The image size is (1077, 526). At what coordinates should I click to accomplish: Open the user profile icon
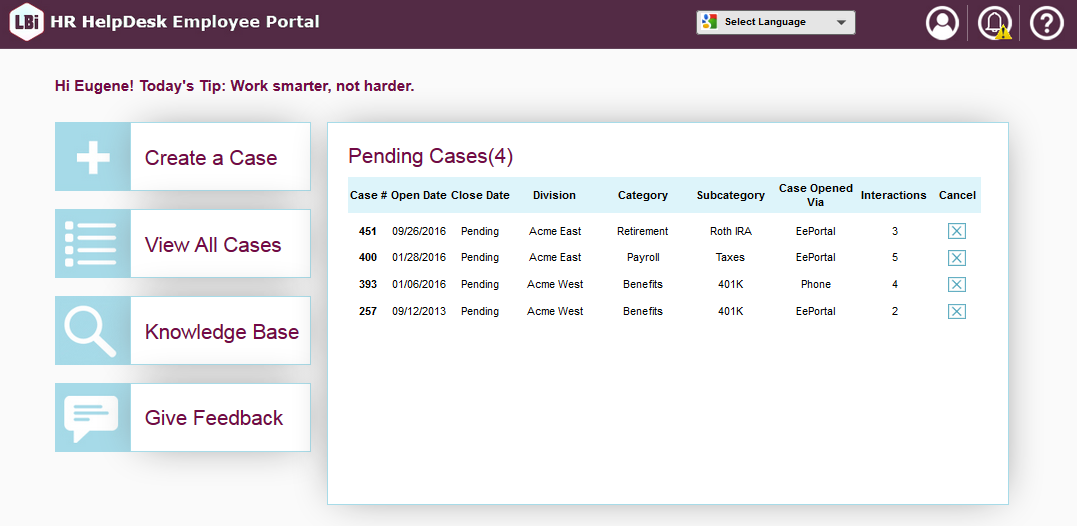(942, 23)
